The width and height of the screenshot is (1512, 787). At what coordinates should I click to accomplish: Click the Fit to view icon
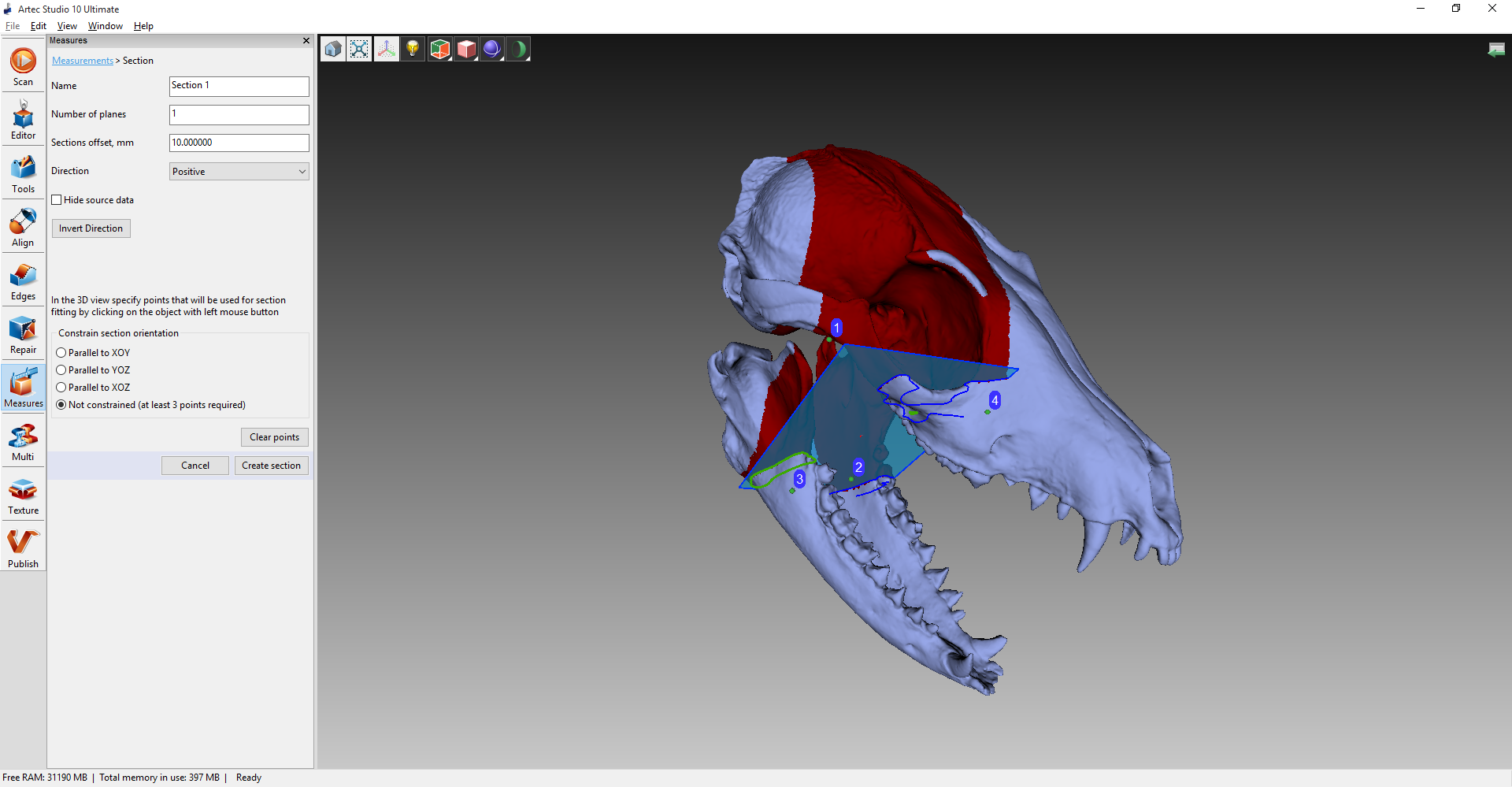tap(359, 49)
